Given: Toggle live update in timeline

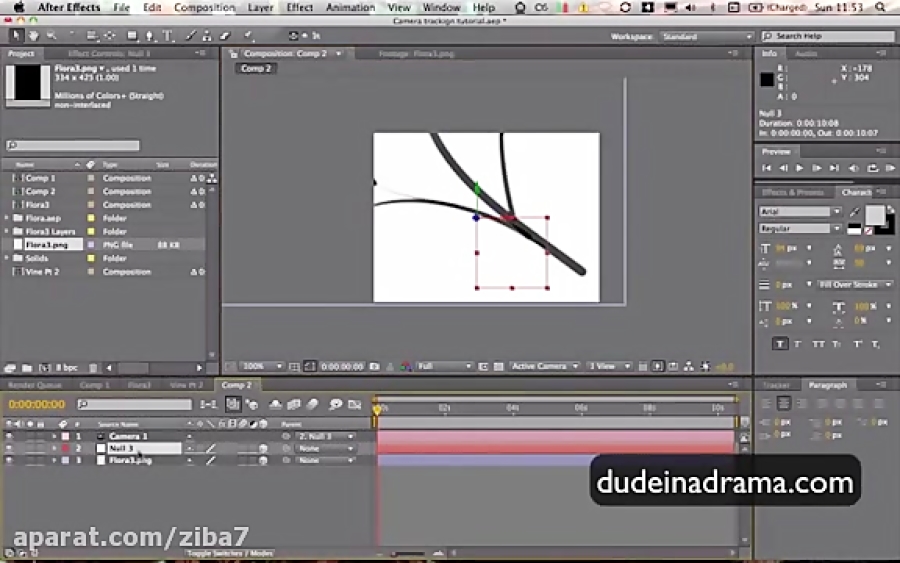Looking at the screenshot, I should (233, 405).
